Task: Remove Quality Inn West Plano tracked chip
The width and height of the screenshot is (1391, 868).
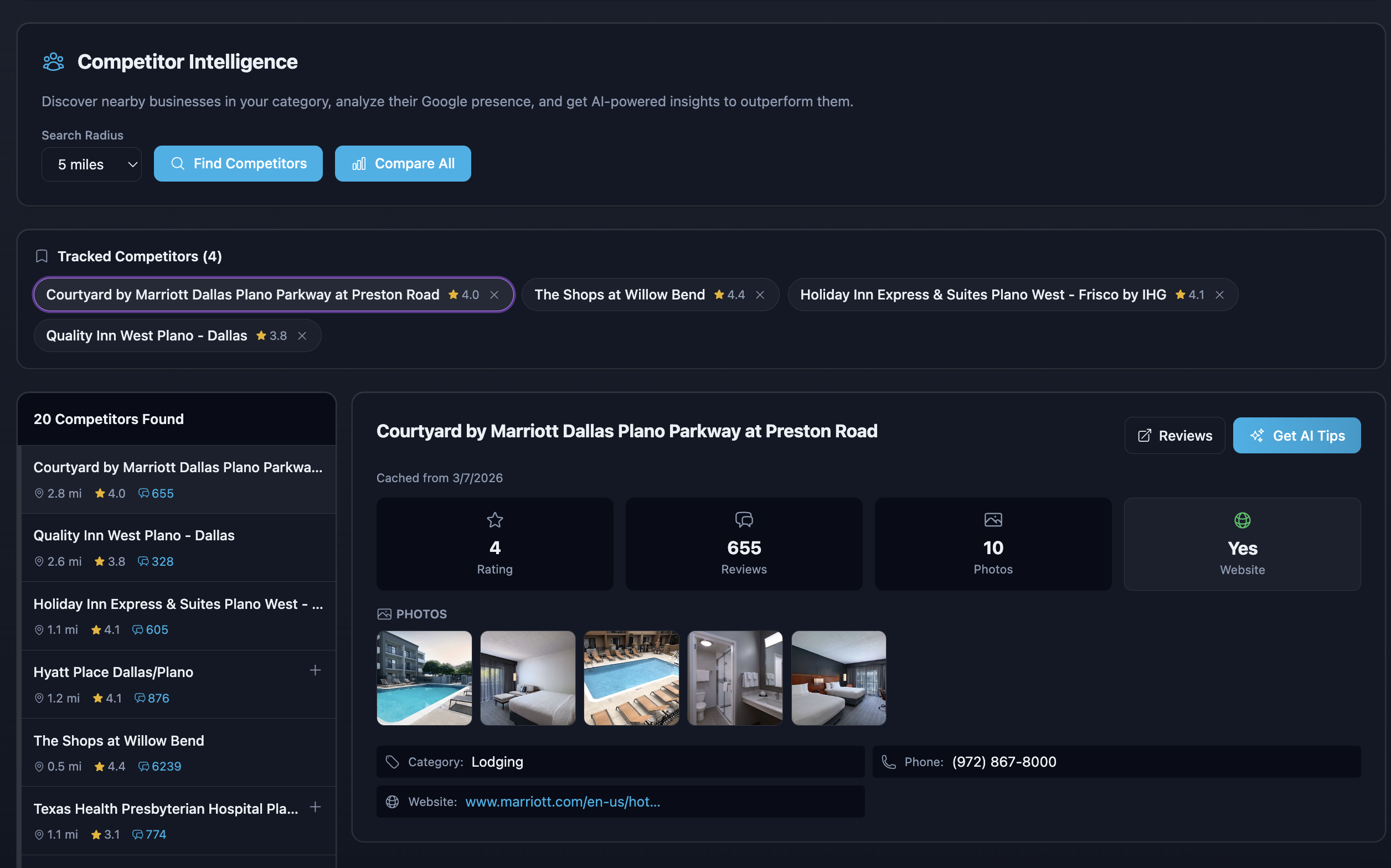Action: [x=302, y=335]
